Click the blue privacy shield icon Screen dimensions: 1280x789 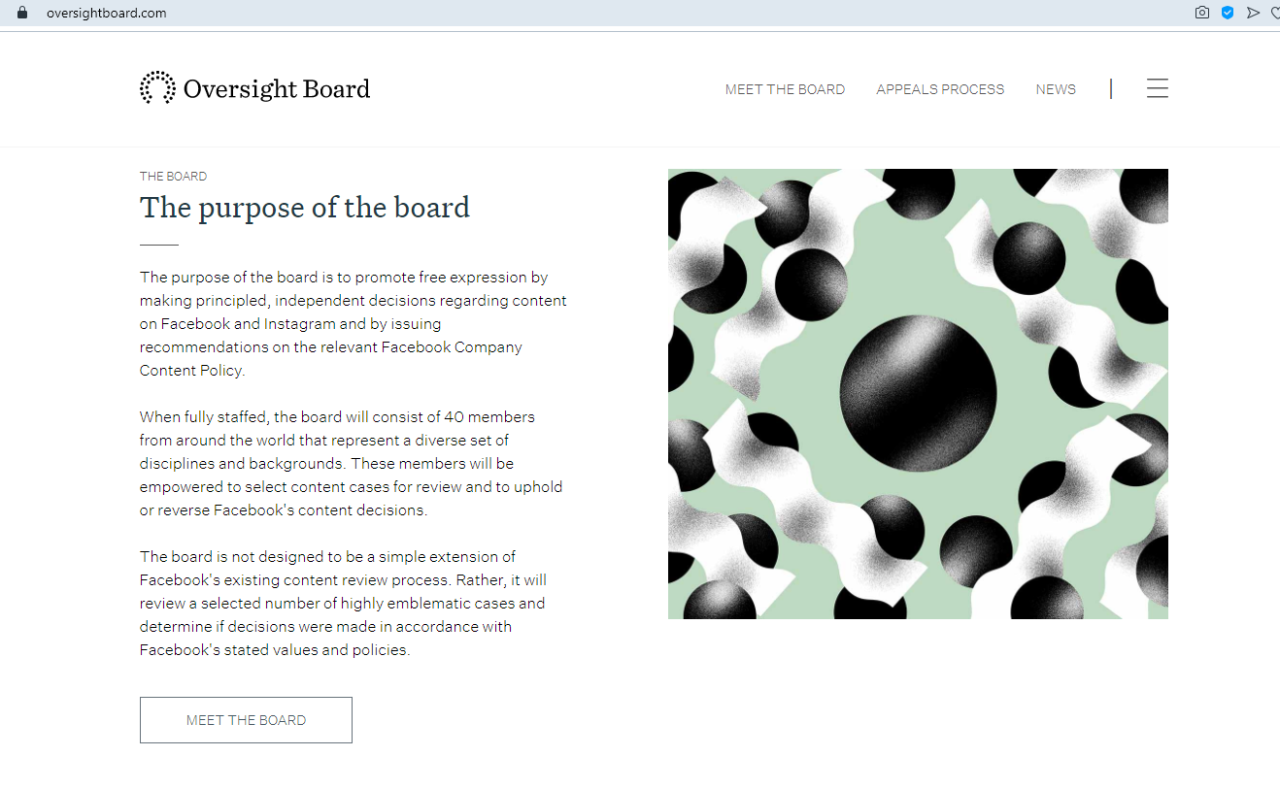click(1227, 13)
